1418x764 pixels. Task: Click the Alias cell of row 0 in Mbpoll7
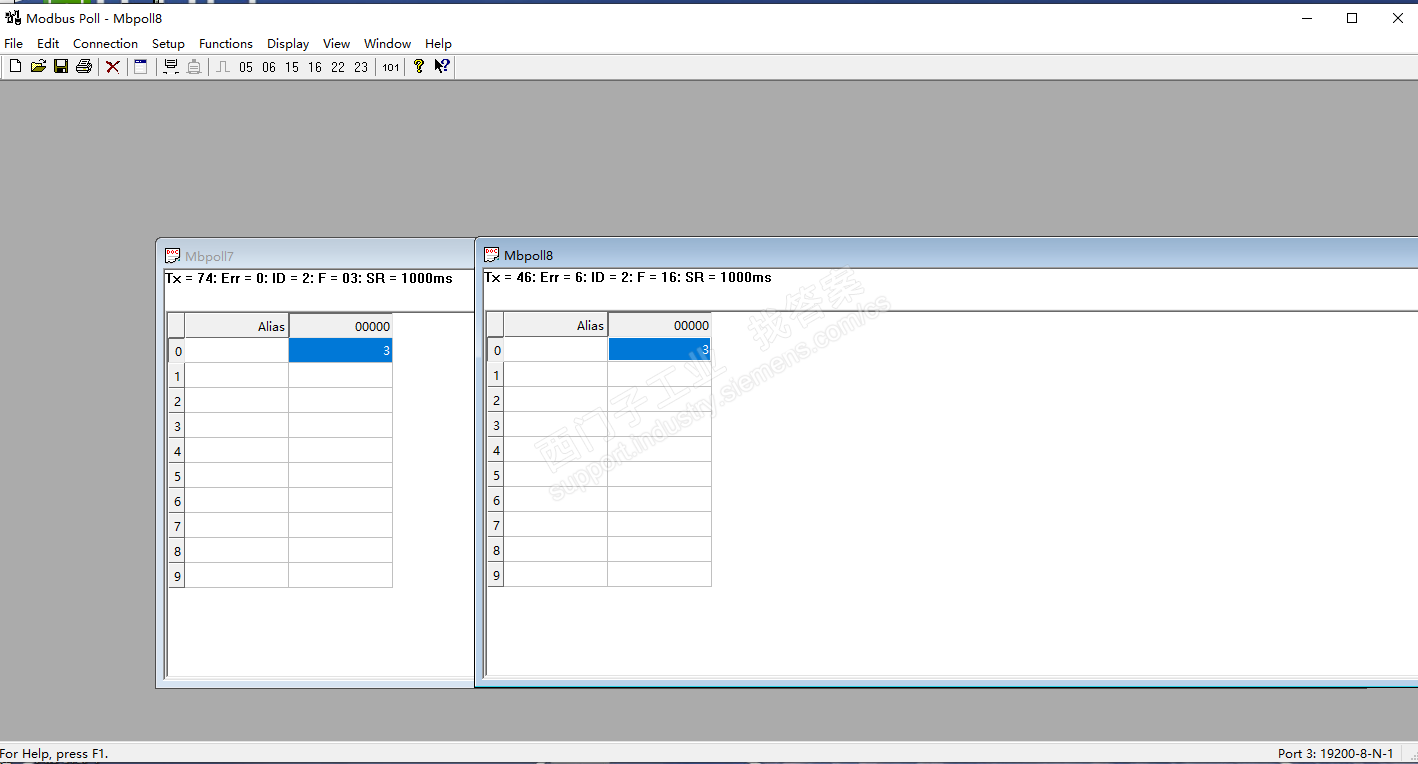click(x=237, y=350)
